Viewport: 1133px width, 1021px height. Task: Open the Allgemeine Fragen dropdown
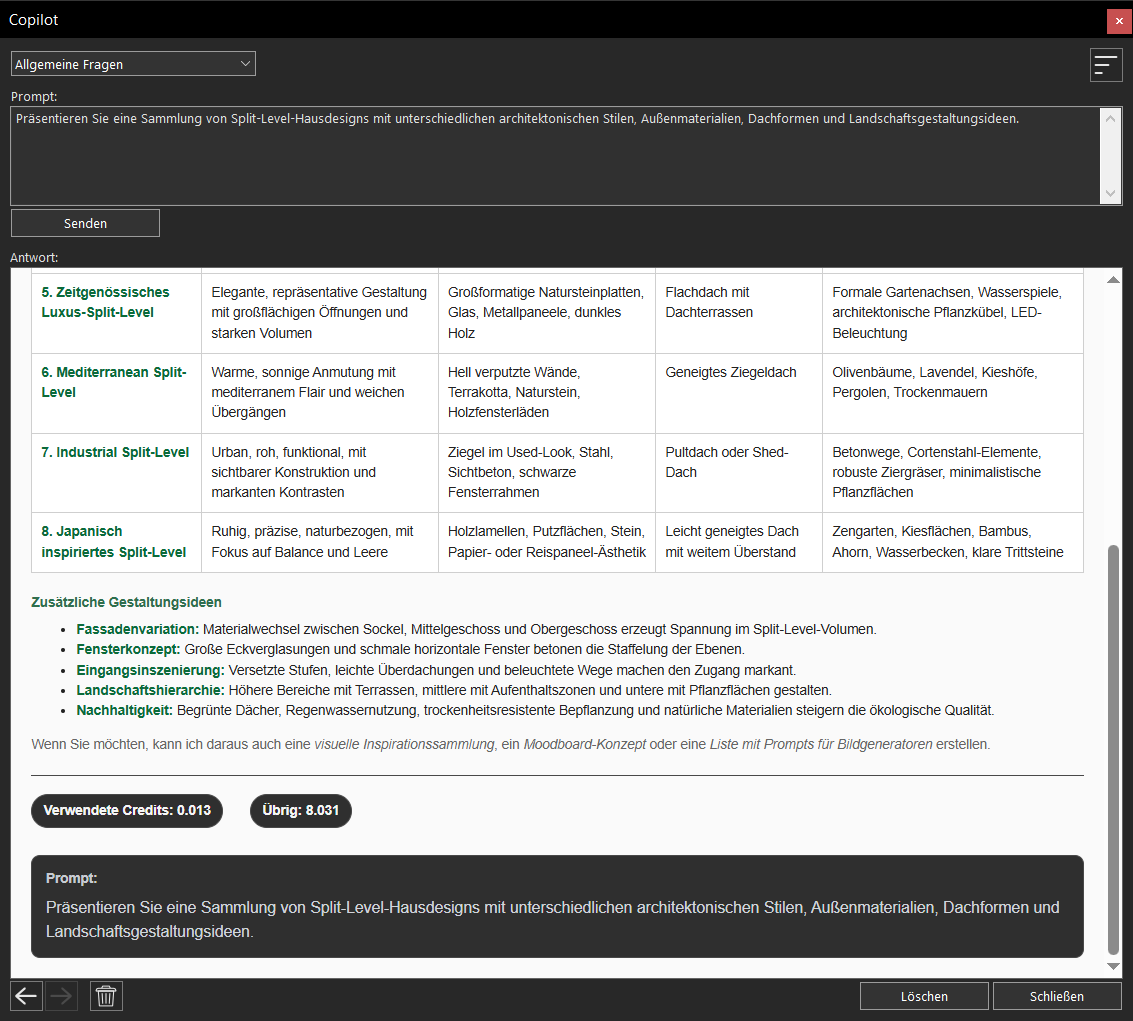coord(133,64)
